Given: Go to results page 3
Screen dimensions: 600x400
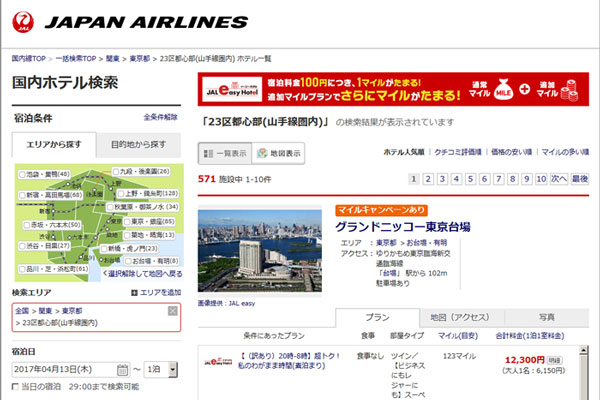Looking at the screenshot, I should click(x=442, y=179).
